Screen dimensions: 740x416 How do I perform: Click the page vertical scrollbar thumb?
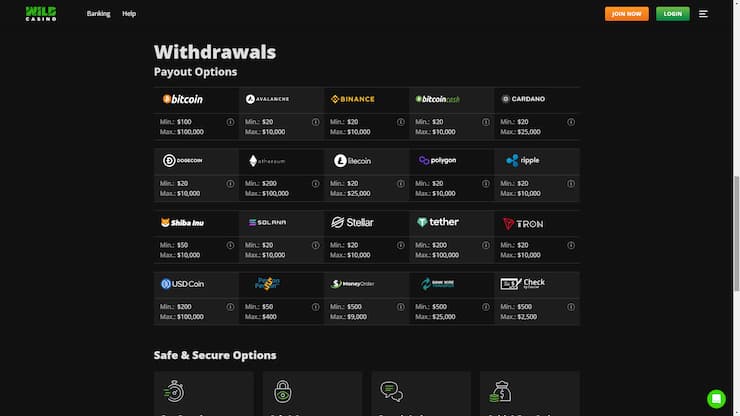[736, 234]
